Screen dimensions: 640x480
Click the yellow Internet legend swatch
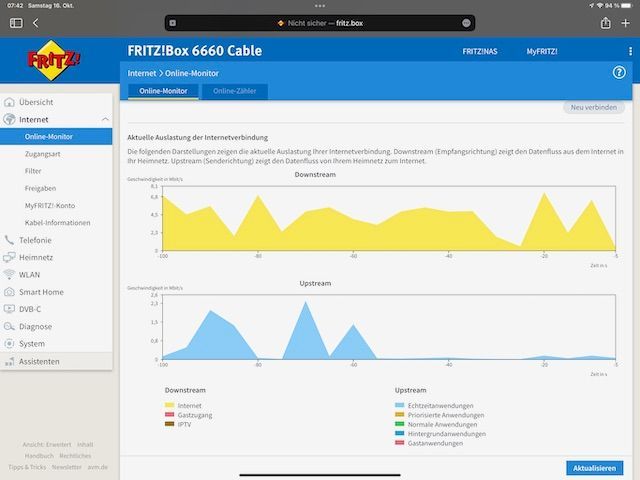[169, 405]
